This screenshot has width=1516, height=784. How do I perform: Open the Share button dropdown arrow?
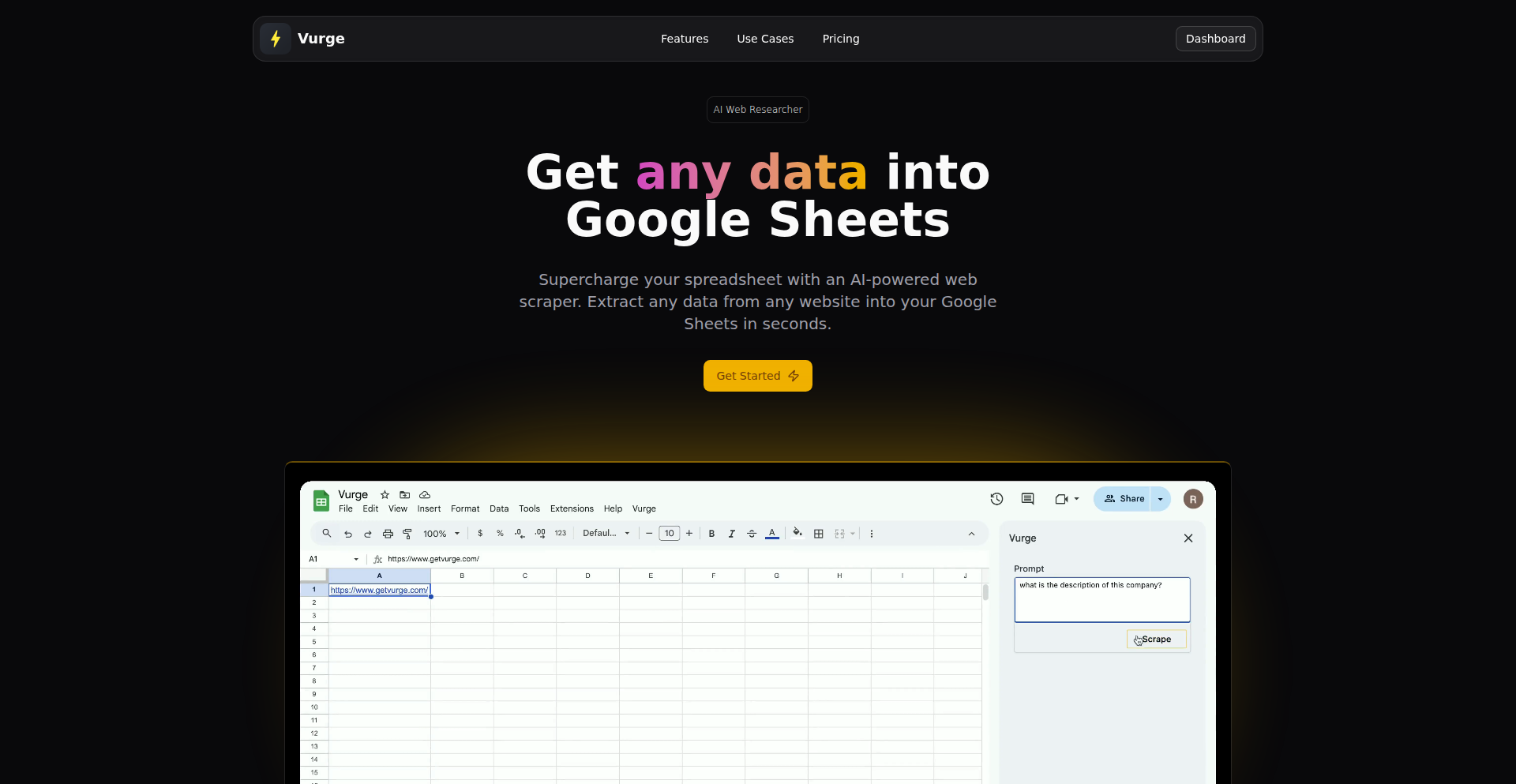(x=1160, y=499)
